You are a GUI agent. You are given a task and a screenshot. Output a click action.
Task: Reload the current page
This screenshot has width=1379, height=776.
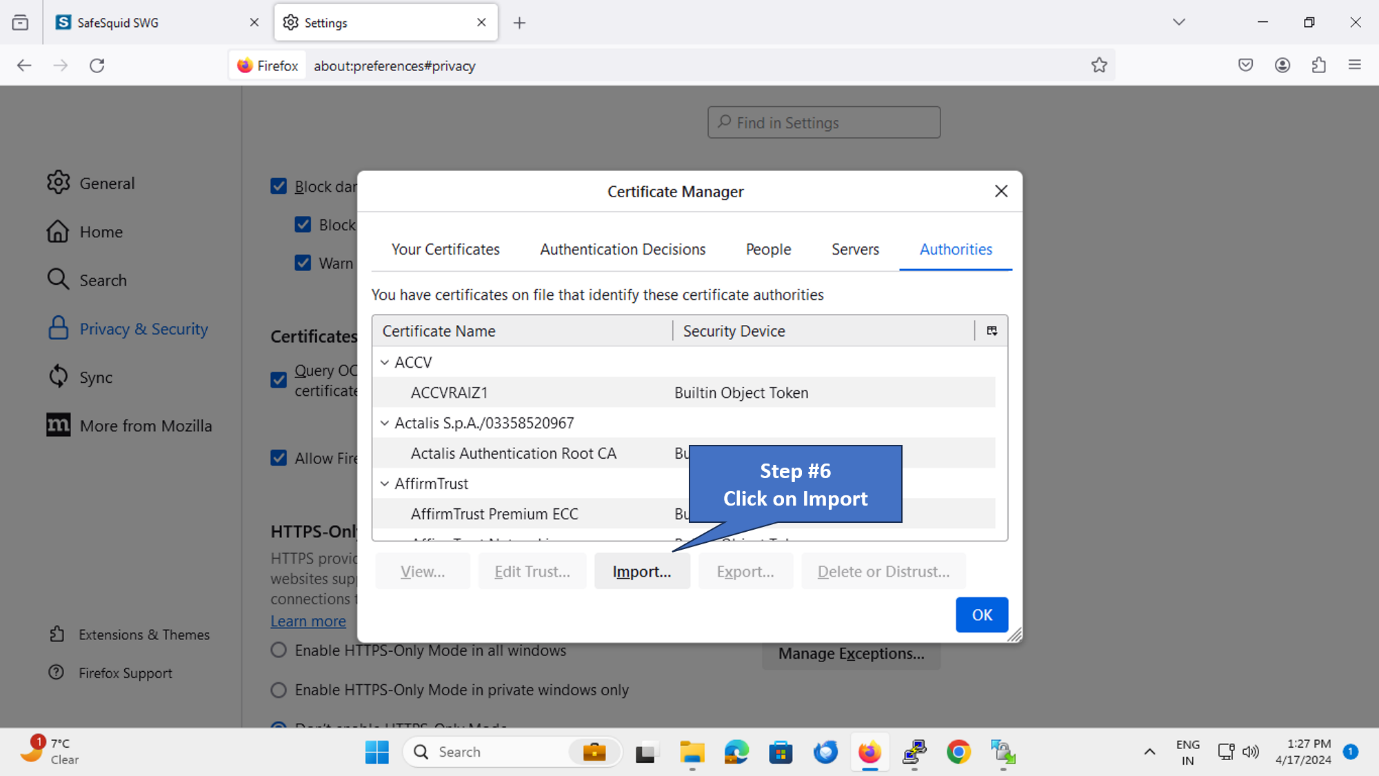coord(97,65)
